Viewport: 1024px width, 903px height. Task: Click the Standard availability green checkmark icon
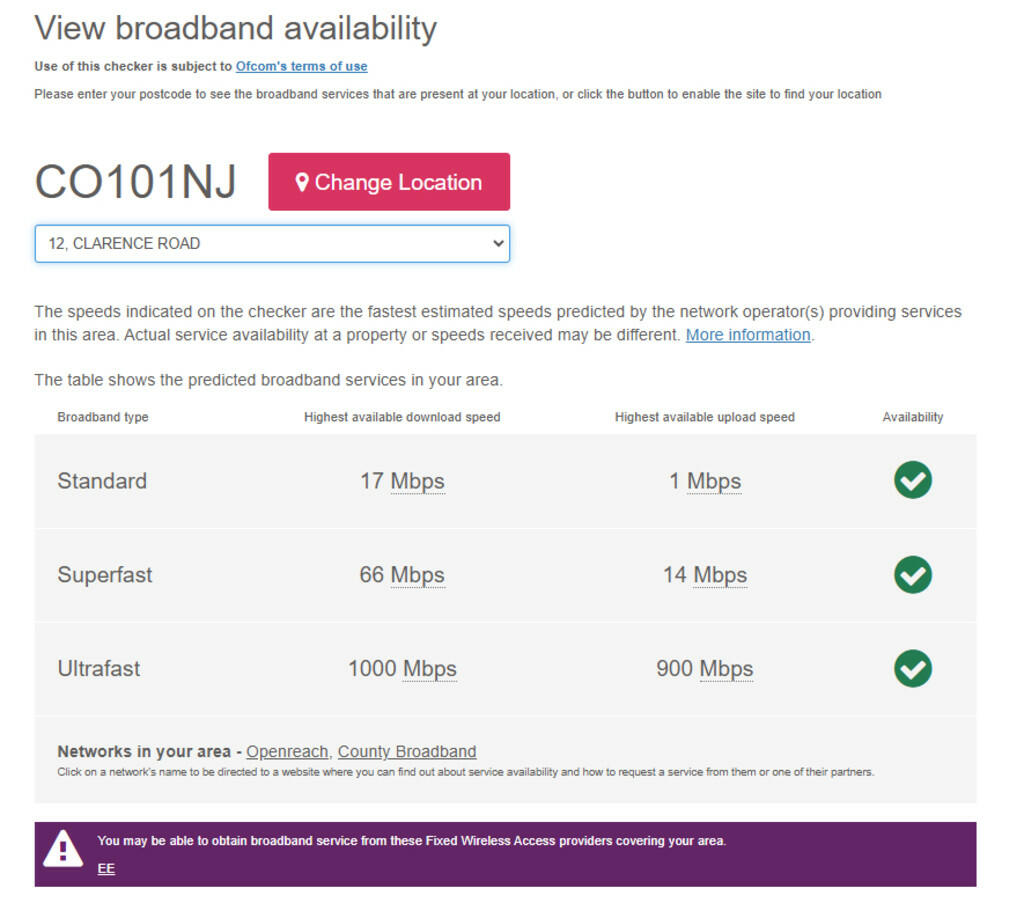912,481
